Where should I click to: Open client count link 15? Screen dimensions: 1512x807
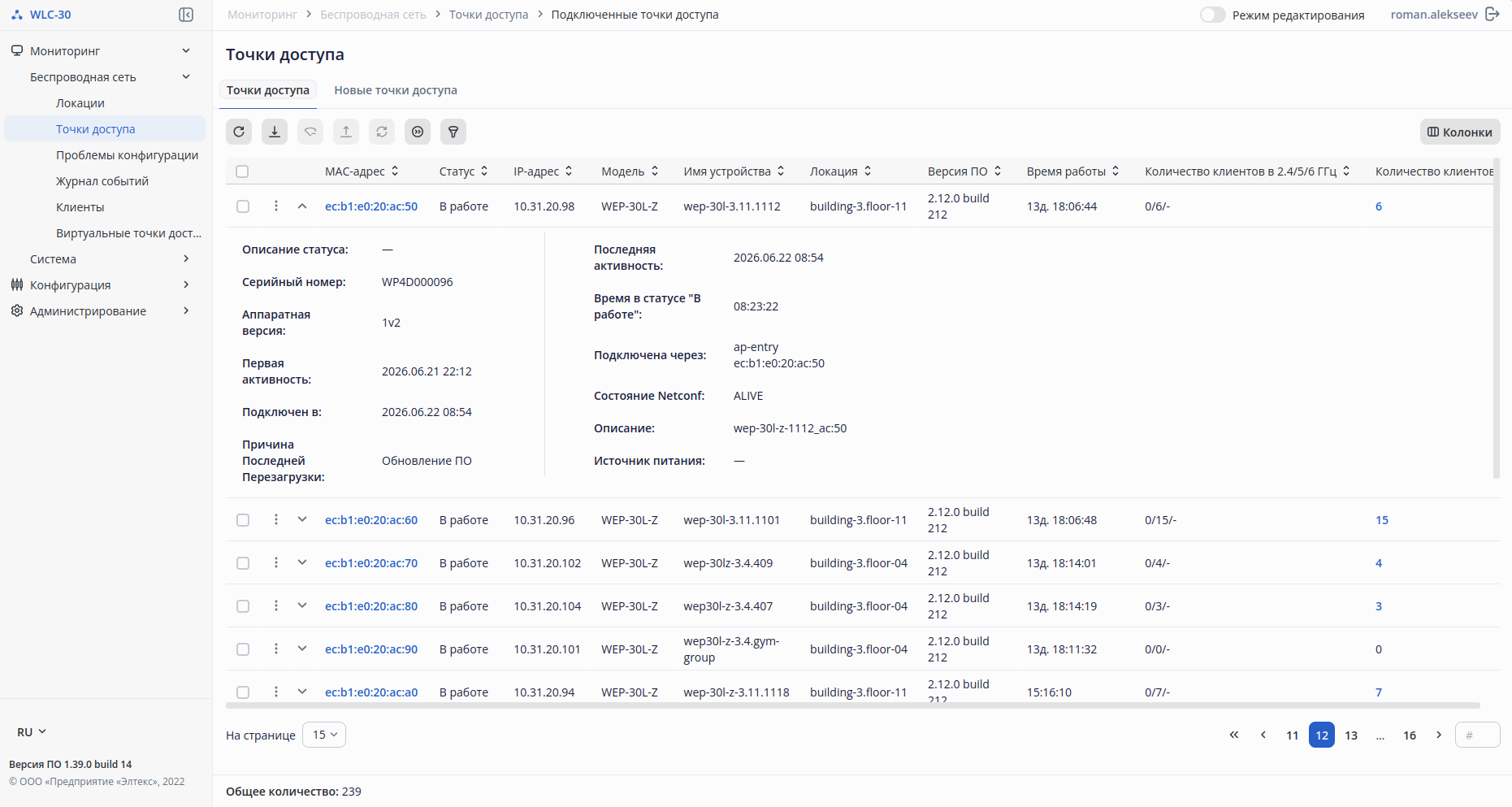pyautogui.click(x=1382, y=520)
